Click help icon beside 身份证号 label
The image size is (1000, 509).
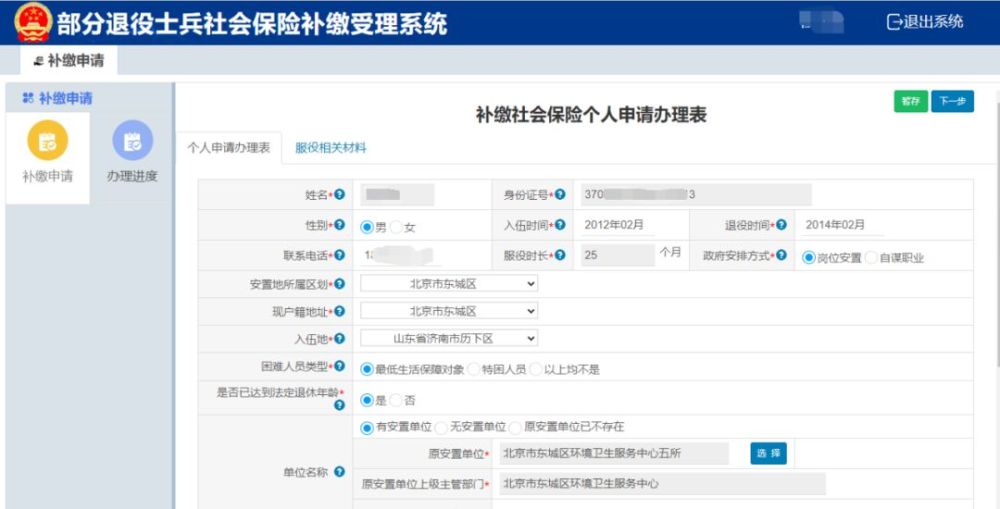point(560,194)
